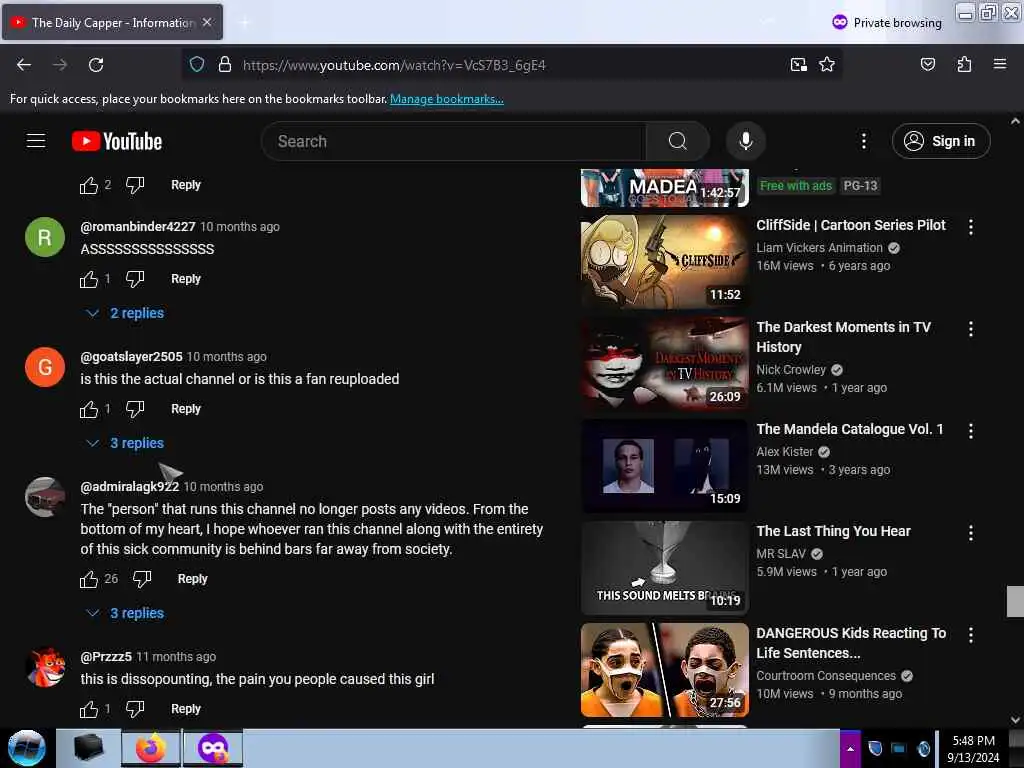Screen dimensions: 1024x768
Task: Open CliffSide | Cartoon Series Pilot title
Action: point(851,225)
